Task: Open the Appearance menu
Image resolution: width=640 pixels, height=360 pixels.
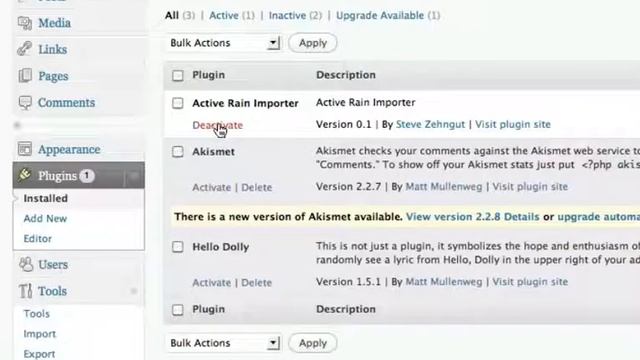Action: pos(69,150)
